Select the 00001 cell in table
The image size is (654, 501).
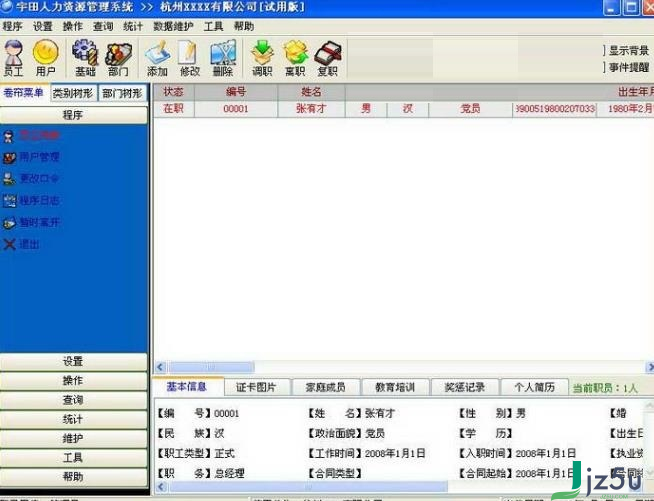pos(236,109)
